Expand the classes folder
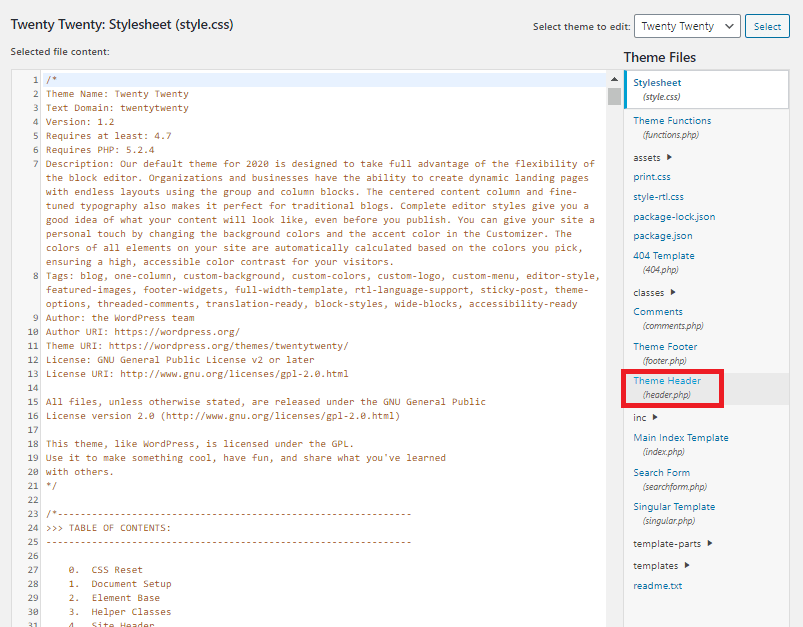 [x=654, y=292]
